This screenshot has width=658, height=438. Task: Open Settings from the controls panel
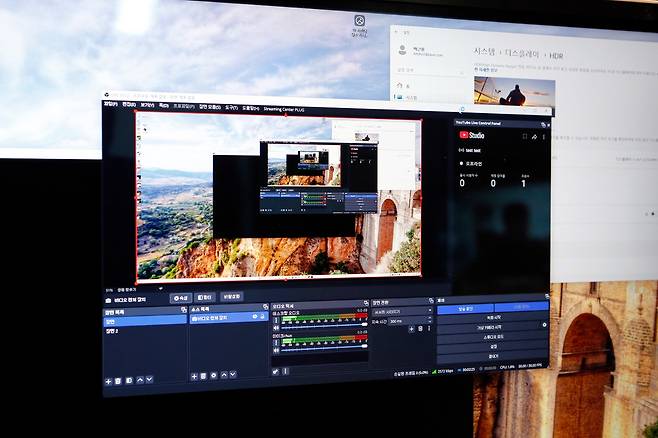coord(492,346)
